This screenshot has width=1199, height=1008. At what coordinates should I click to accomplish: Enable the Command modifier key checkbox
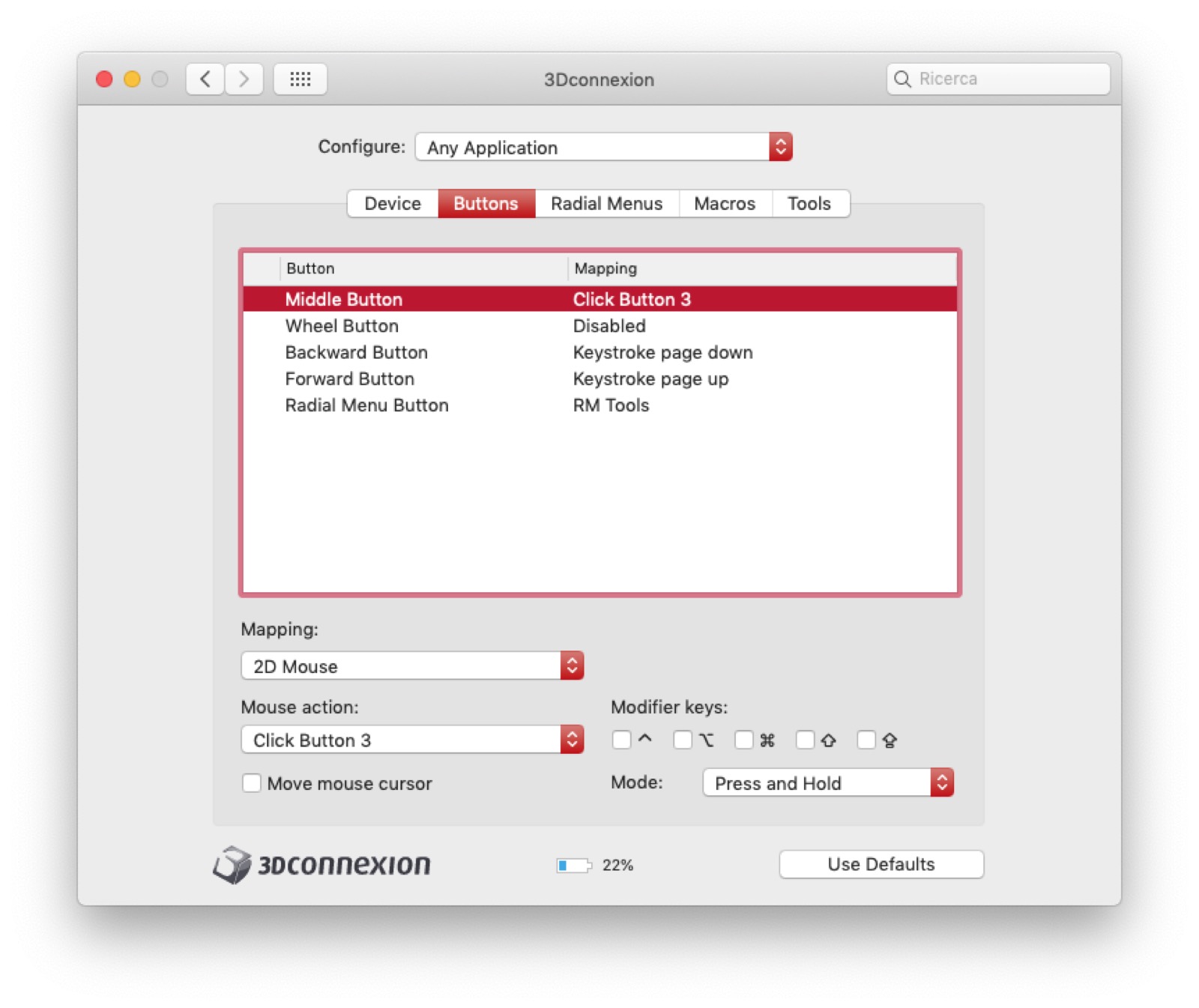pos(744,740)
